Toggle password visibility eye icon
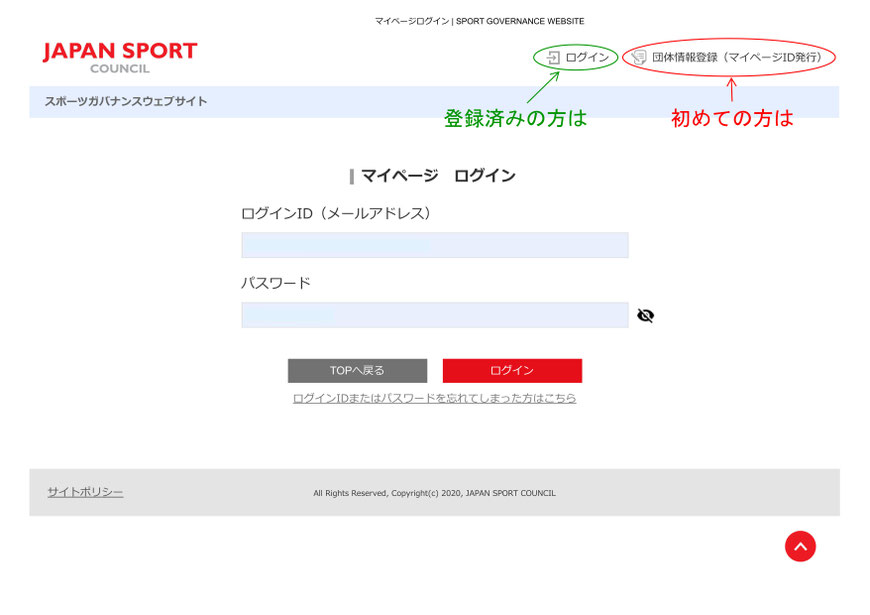The height and width of the screenshot is (615, 870). pos(645,315)
